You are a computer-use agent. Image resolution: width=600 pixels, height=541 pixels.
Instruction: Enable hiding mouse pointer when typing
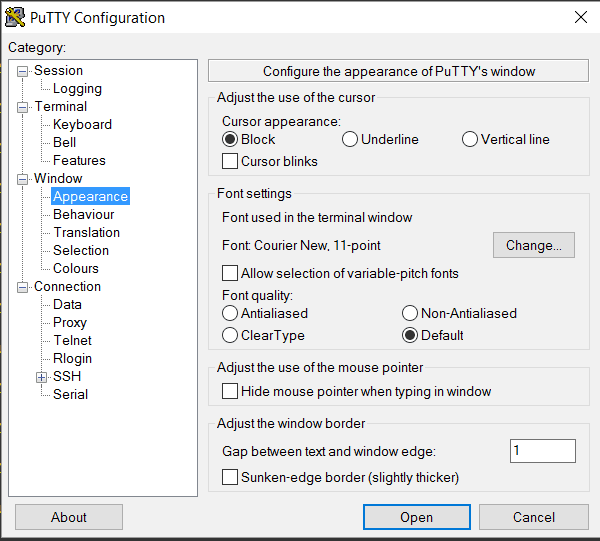(230, 391)
